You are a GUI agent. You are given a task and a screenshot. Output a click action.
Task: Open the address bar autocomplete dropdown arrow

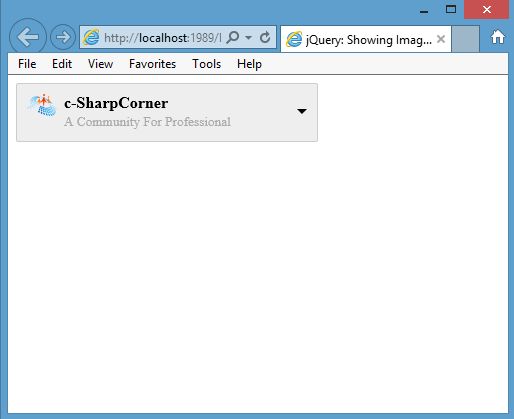pyautogui.click(x=248, y=38)
